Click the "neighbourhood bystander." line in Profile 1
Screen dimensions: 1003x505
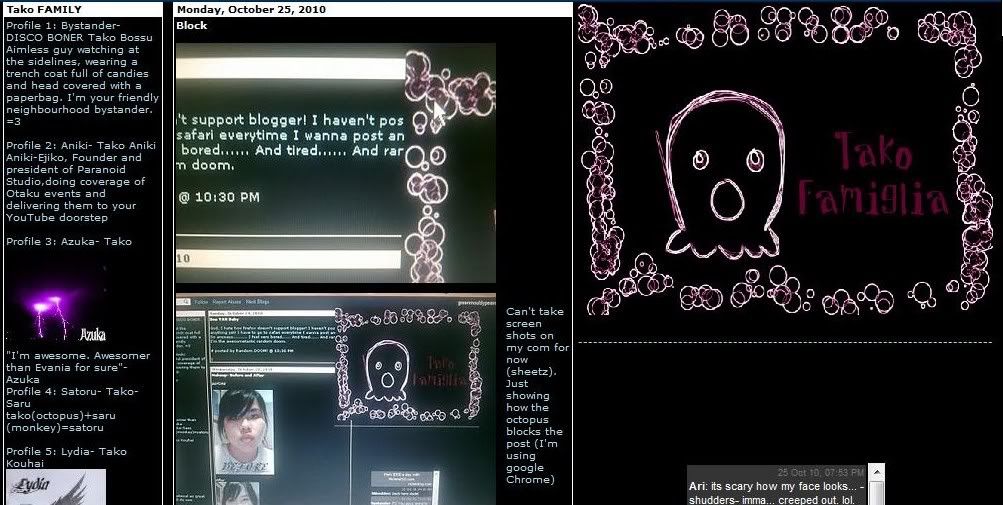point(80,109)
